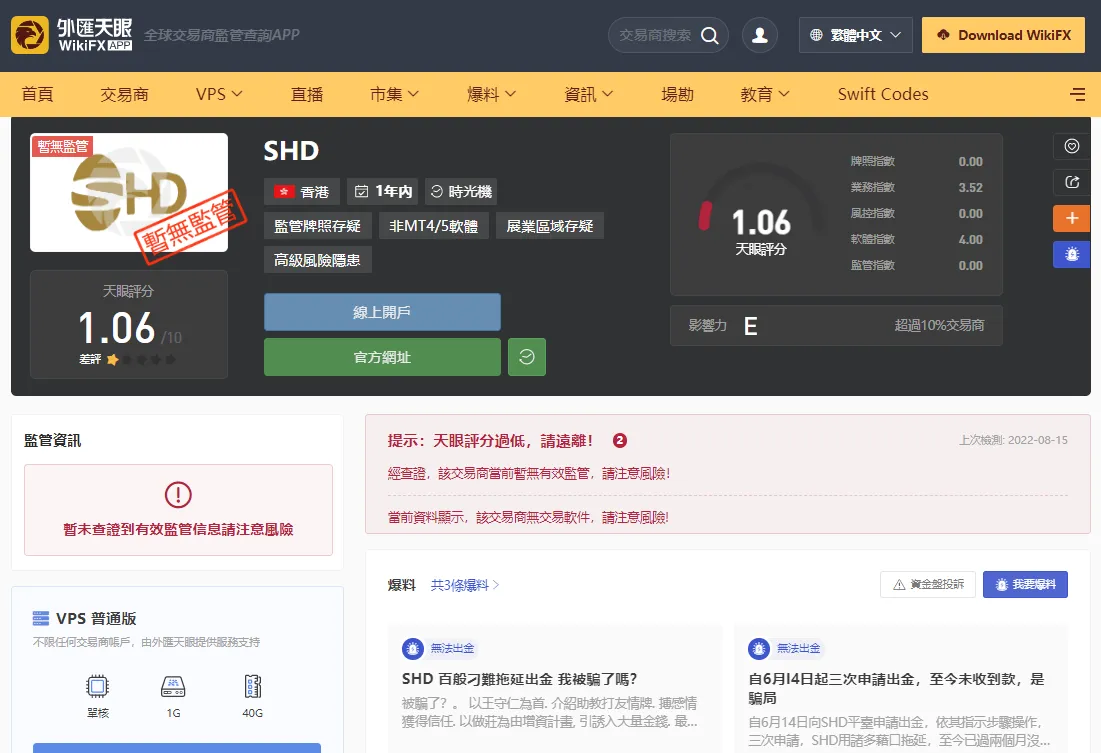Open the language selector 繁體中文
1101x753 pixels.
(855, 35)
